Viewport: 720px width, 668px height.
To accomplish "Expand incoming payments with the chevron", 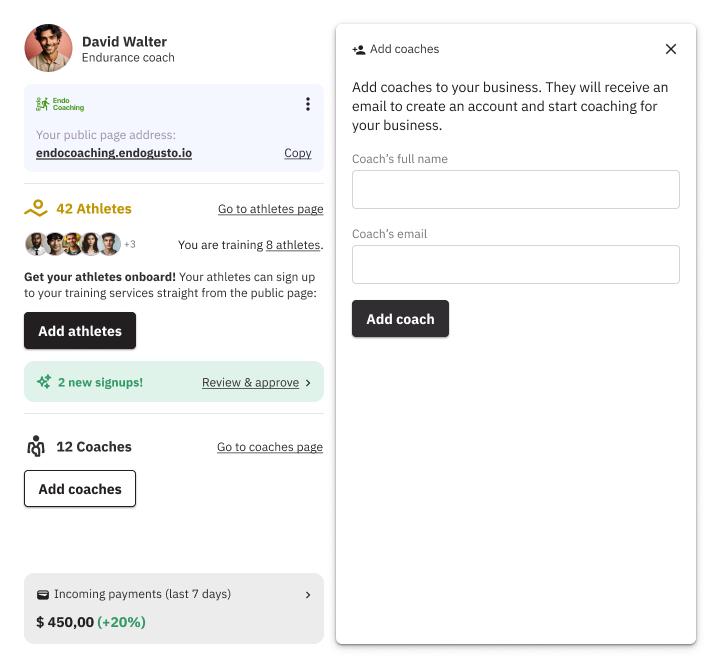I will click(308, 594).
